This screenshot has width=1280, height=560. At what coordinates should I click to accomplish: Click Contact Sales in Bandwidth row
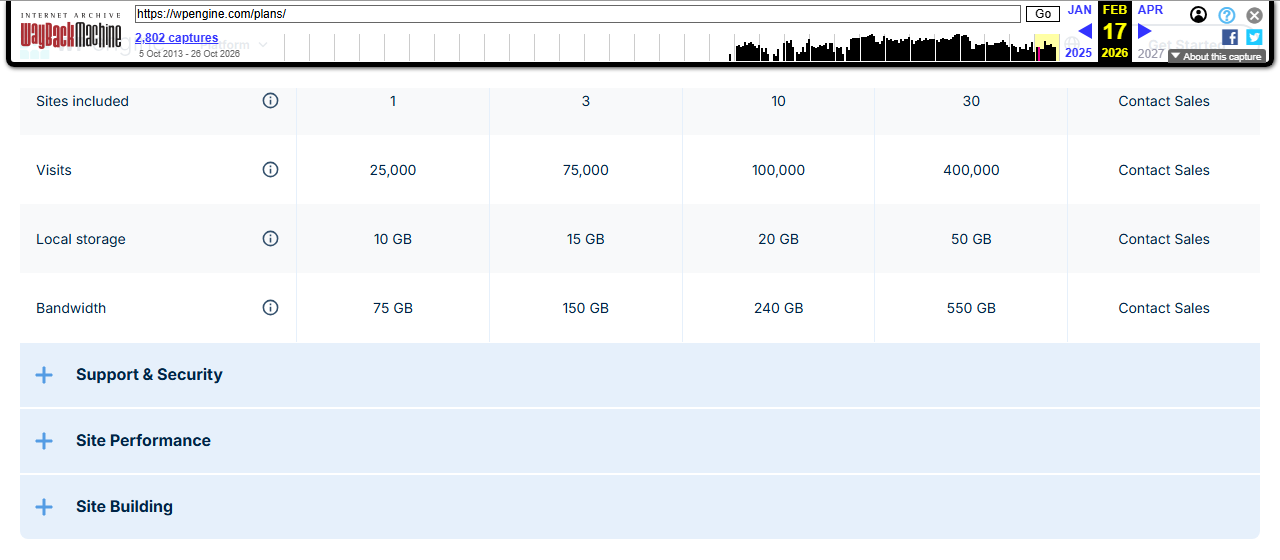[x=1164, y=308]
